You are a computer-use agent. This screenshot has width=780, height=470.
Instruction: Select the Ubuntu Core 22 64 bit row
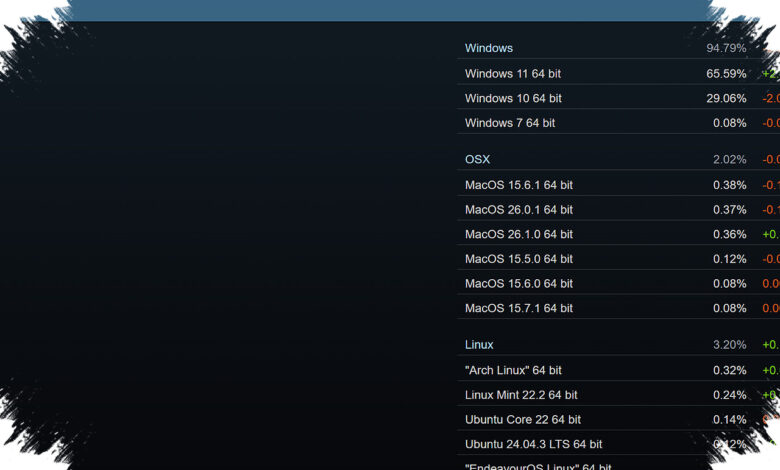[618, 420]
